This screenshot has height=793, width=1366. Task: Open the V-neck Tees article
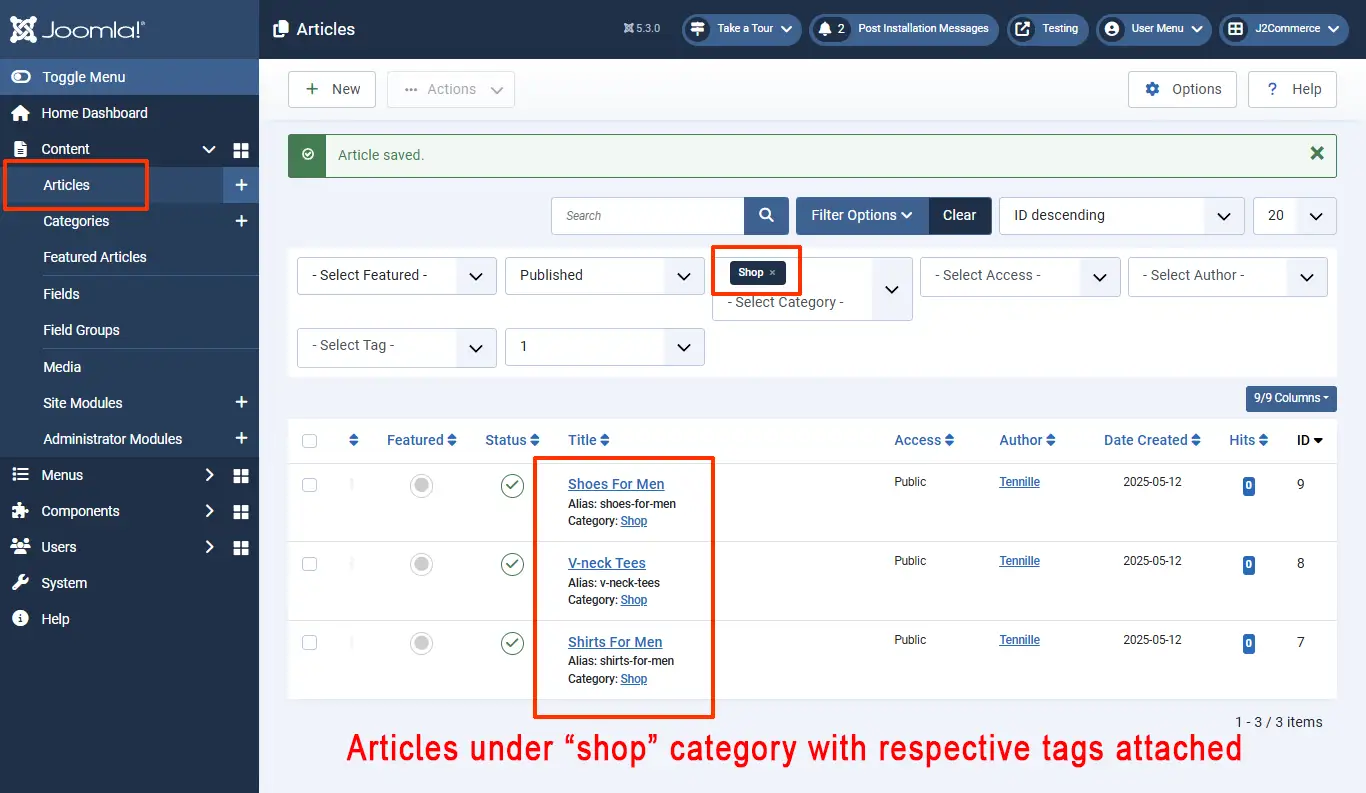607,563
